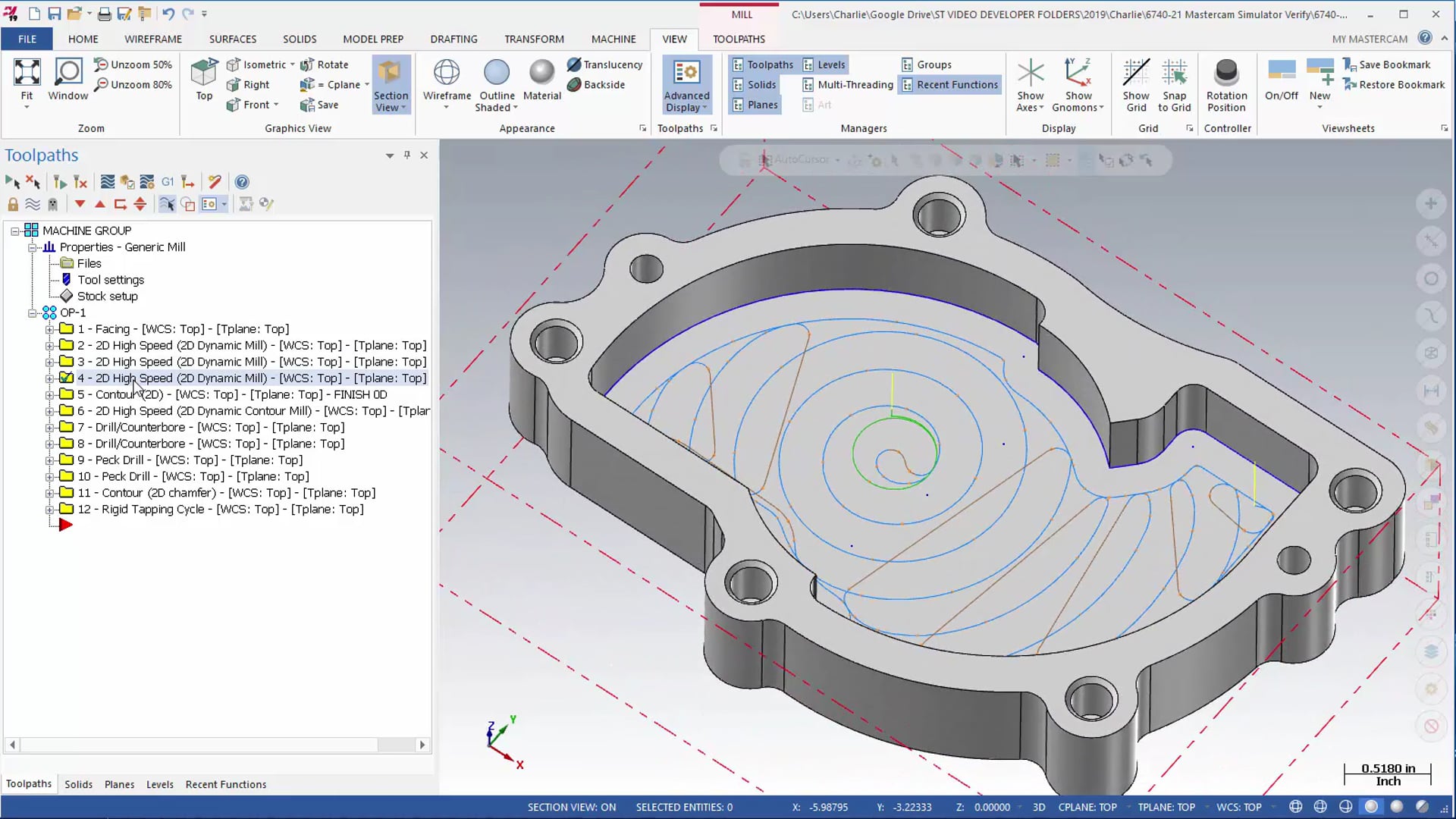
Task: Click the SURFACES ribbon tab
Action: point(232,38)
